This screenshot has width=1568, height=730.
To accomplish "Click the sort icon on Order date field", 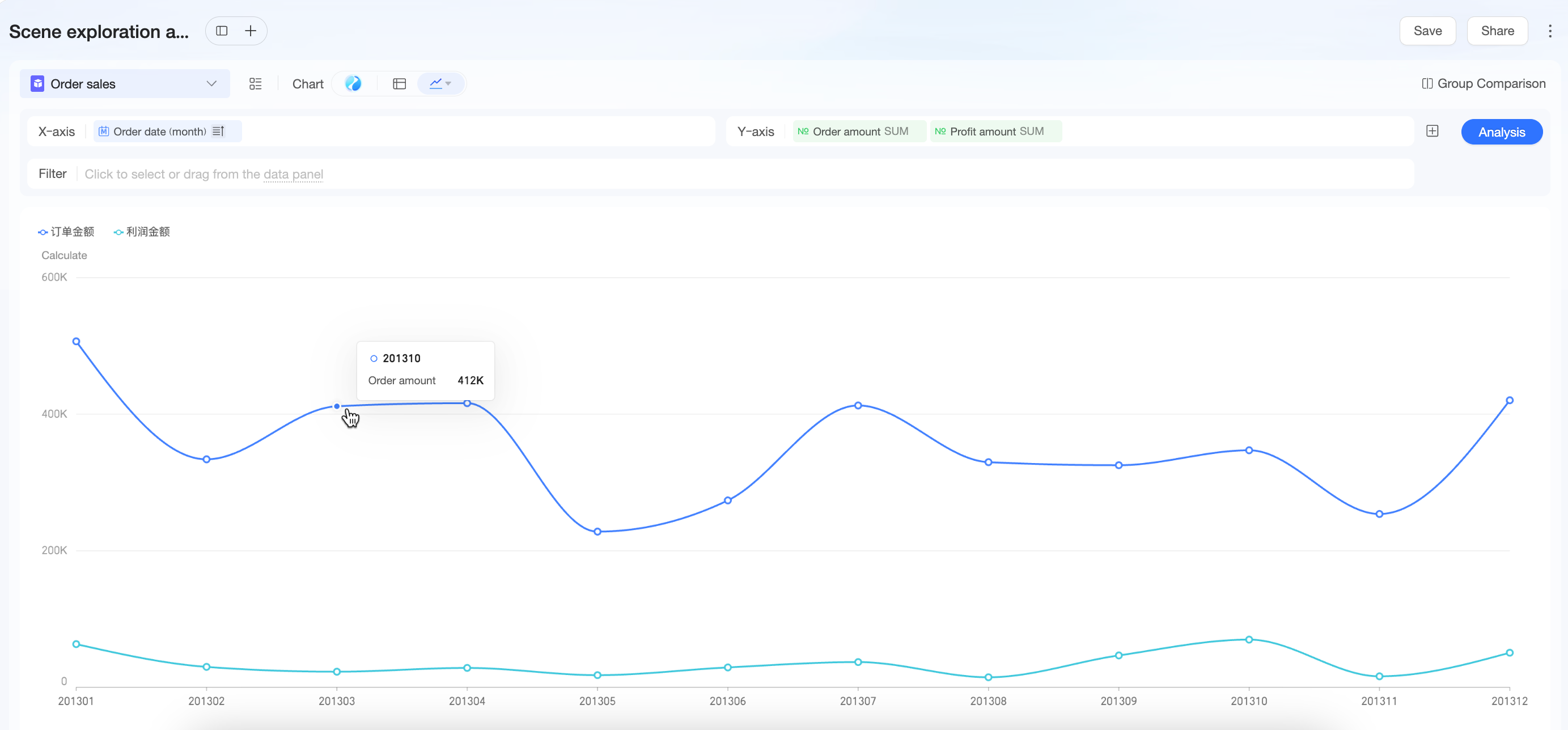I will tap(218, 131).
